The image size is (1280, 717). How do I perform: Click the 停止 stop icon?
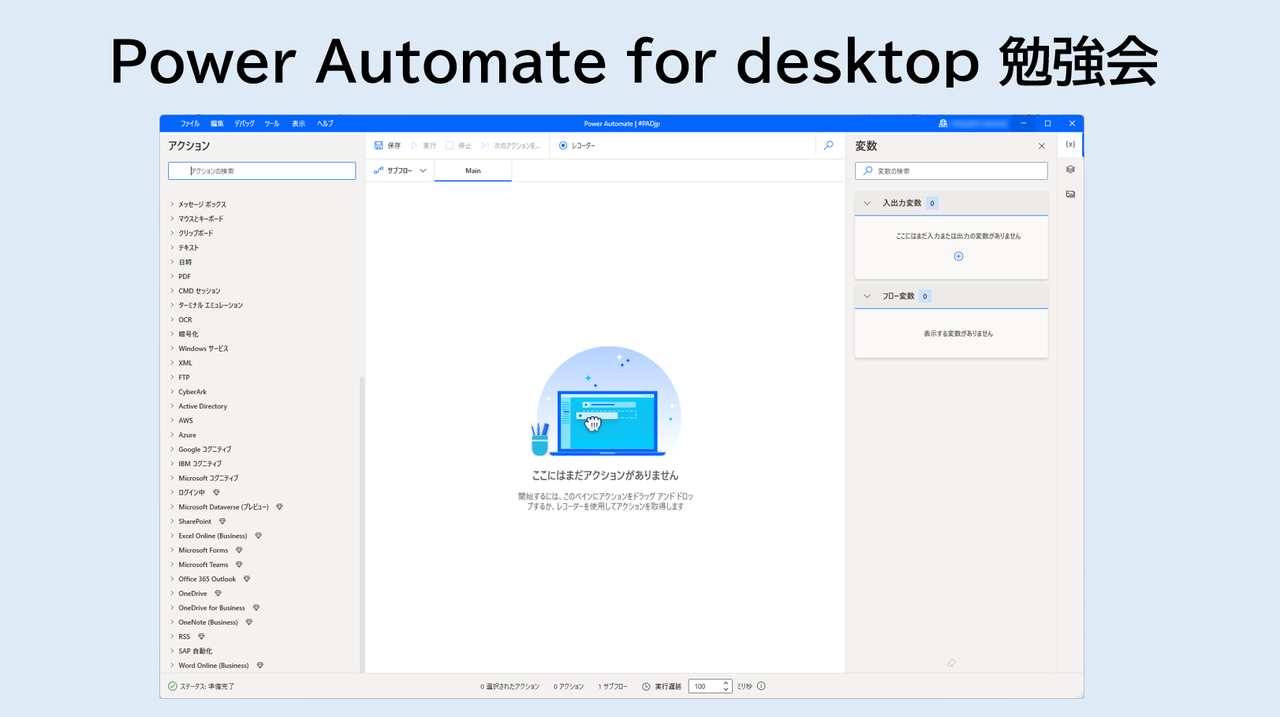[x=451, y=146]
